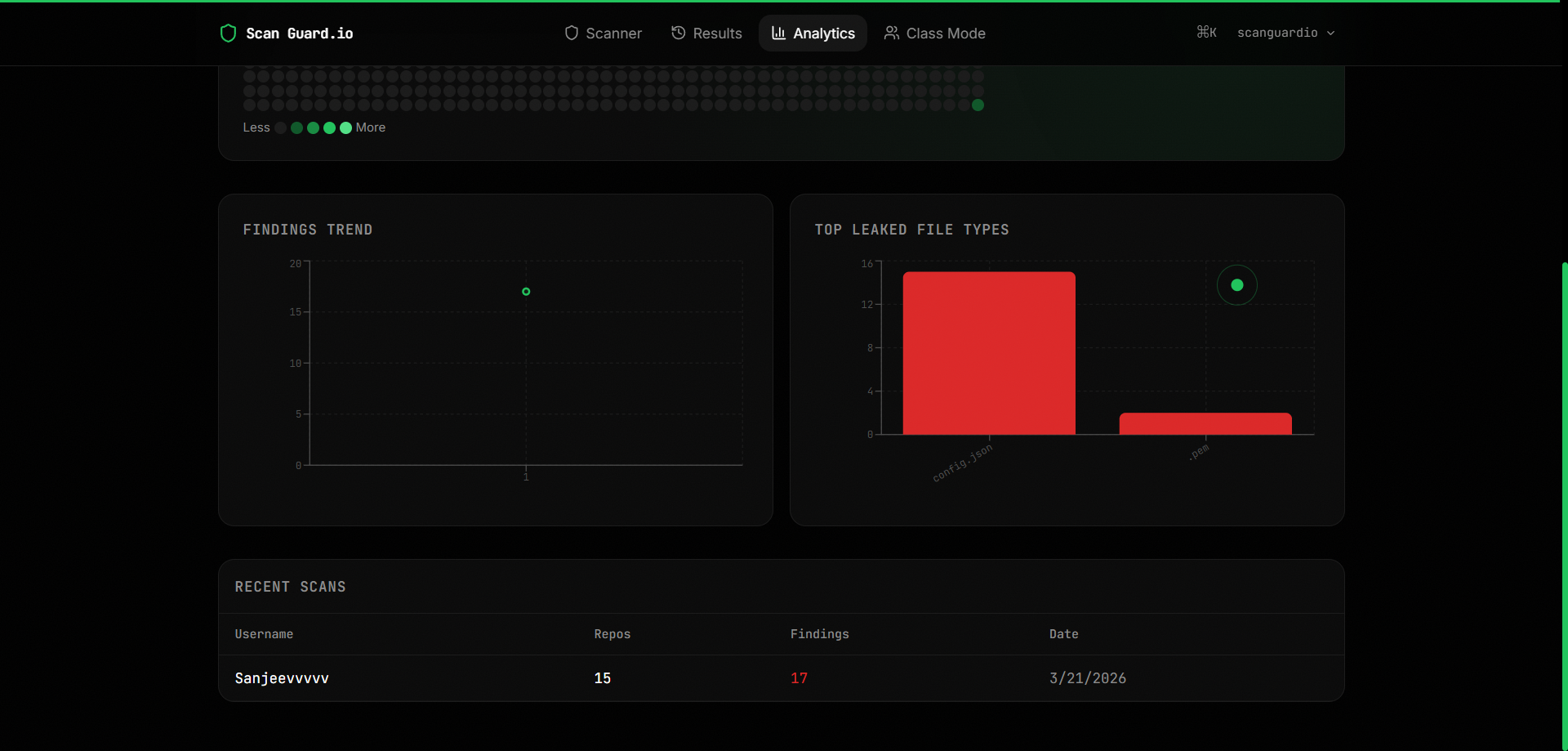Click the Username column header
1568x751 pixels.
tap(264, 634)
